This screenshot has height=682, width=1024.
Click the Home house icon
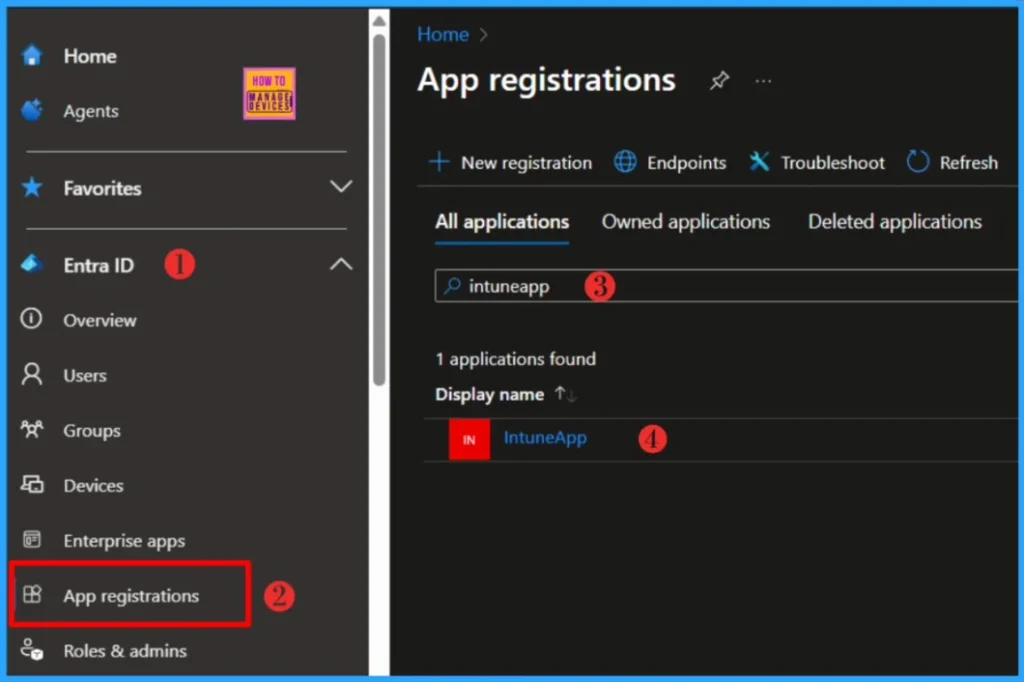[32, 55]
